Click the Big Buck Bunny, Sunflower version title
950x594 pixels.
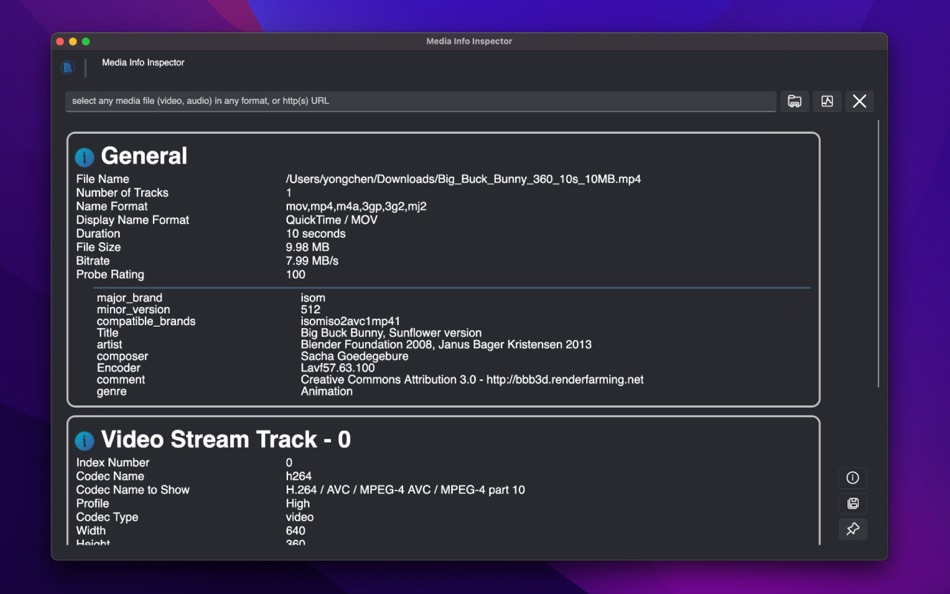coord(391,333)
